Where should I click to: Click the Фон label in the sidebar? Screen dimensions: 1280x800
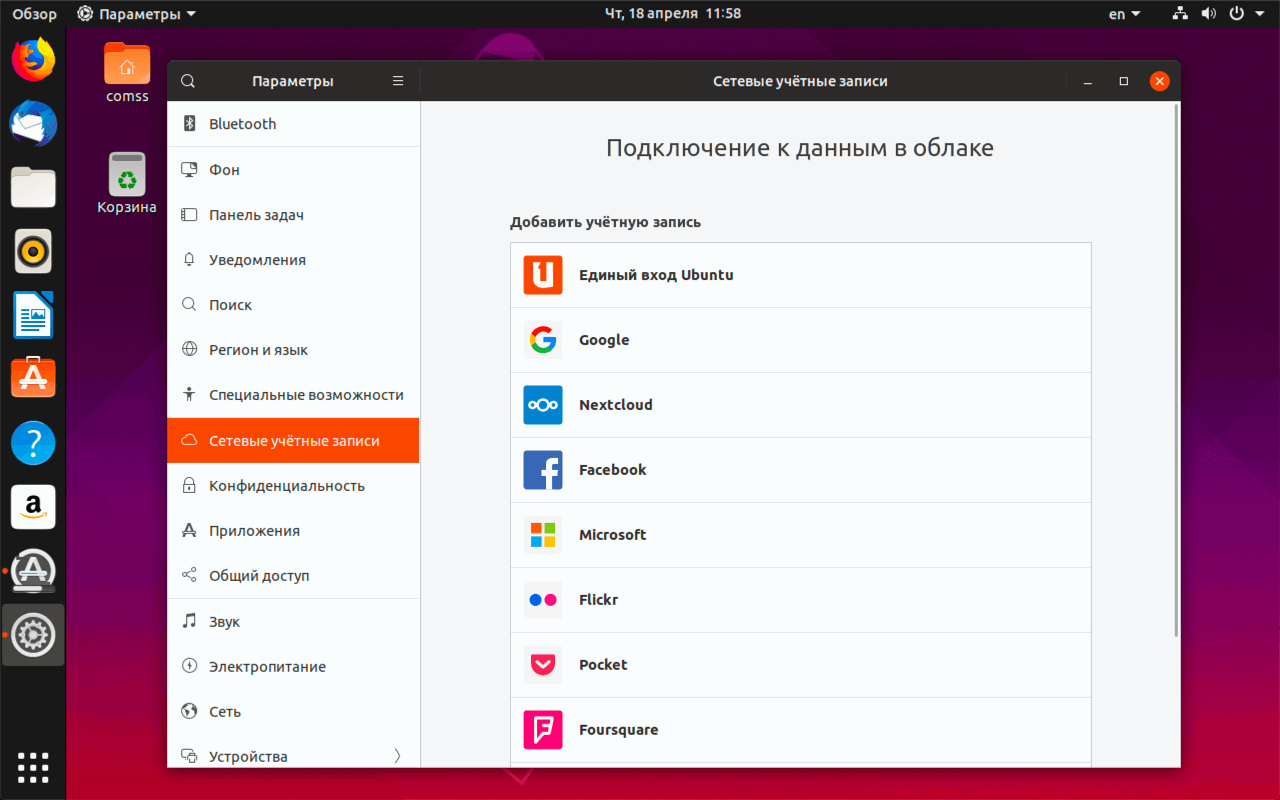[224, 170]
